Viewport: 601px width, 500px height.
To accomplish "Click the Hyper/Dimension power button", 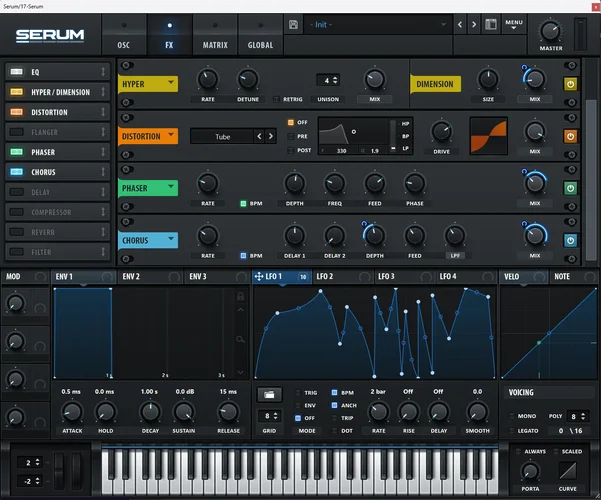I will 570,84.
